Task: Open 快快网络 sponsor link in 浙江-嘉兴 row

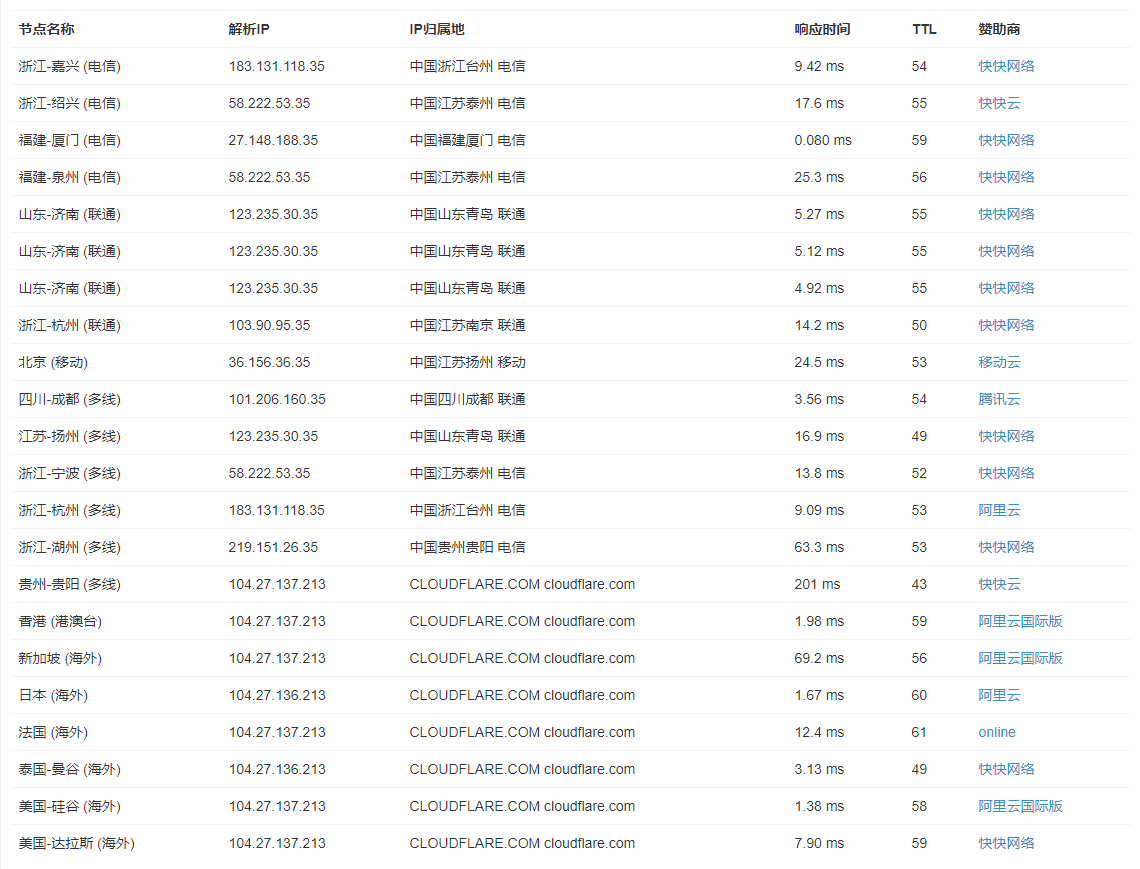Action: 1006,66
